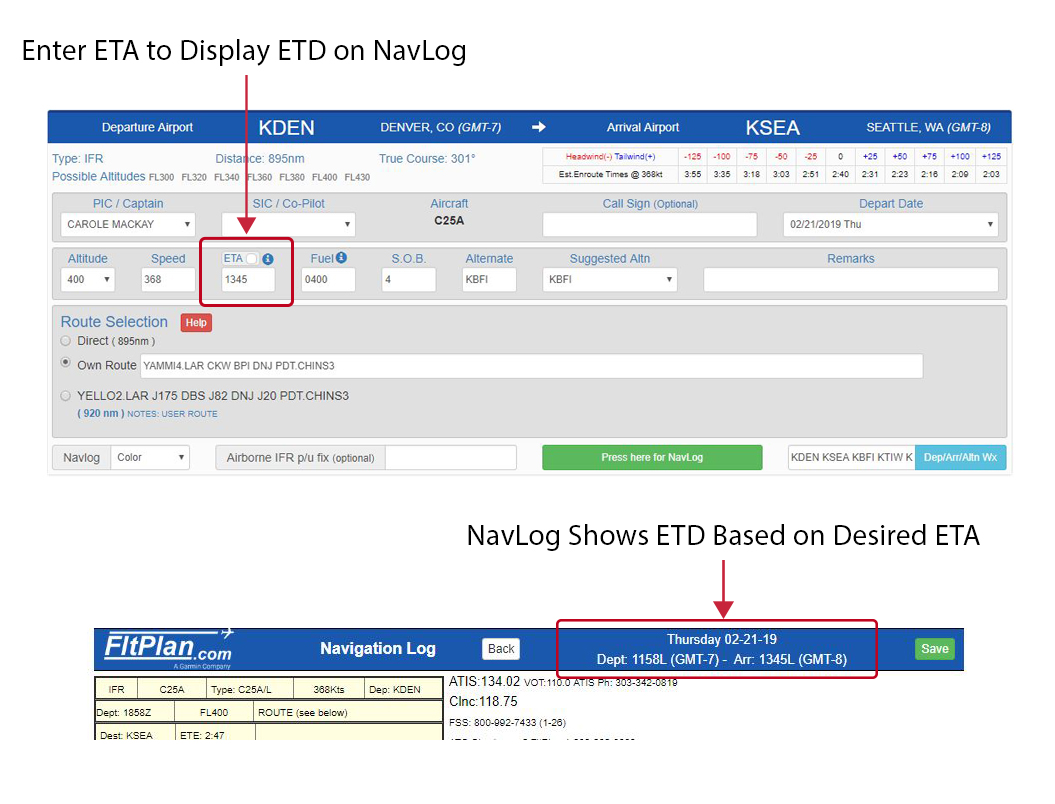This screenshot has width=1055, height=804.
Task: Click the 0 wind column header
Action: click(x=840, y=156)
